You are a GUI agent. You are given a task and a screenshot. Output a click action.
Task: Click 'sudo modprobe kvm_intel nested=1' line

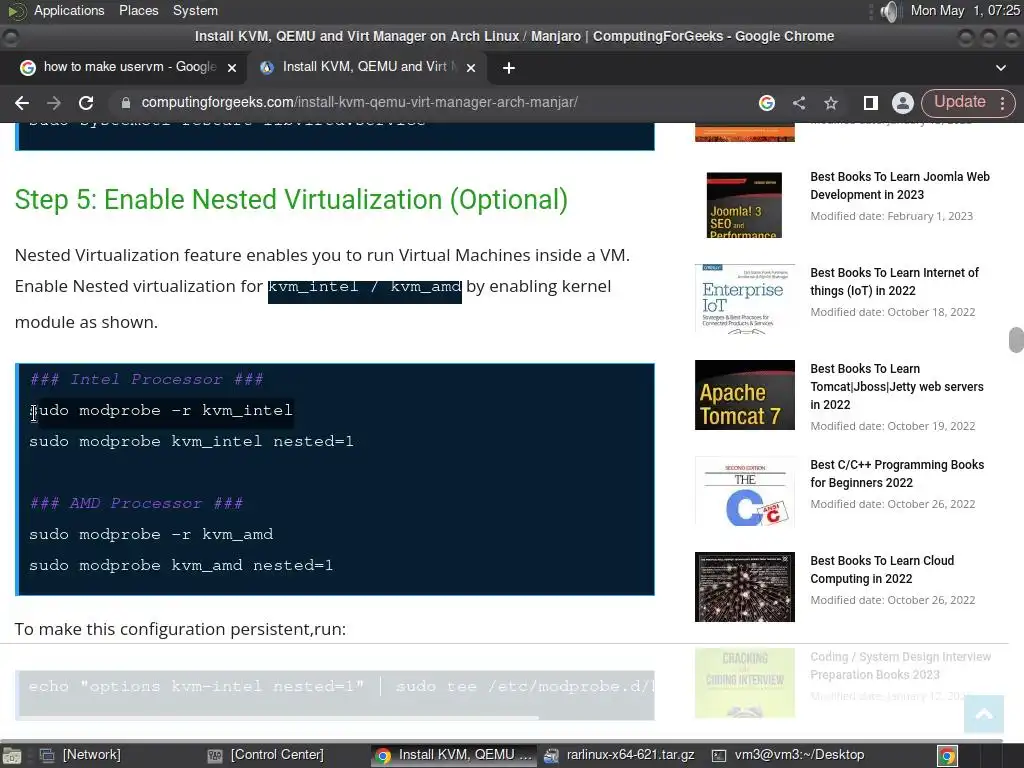click(x=191, y=441)
